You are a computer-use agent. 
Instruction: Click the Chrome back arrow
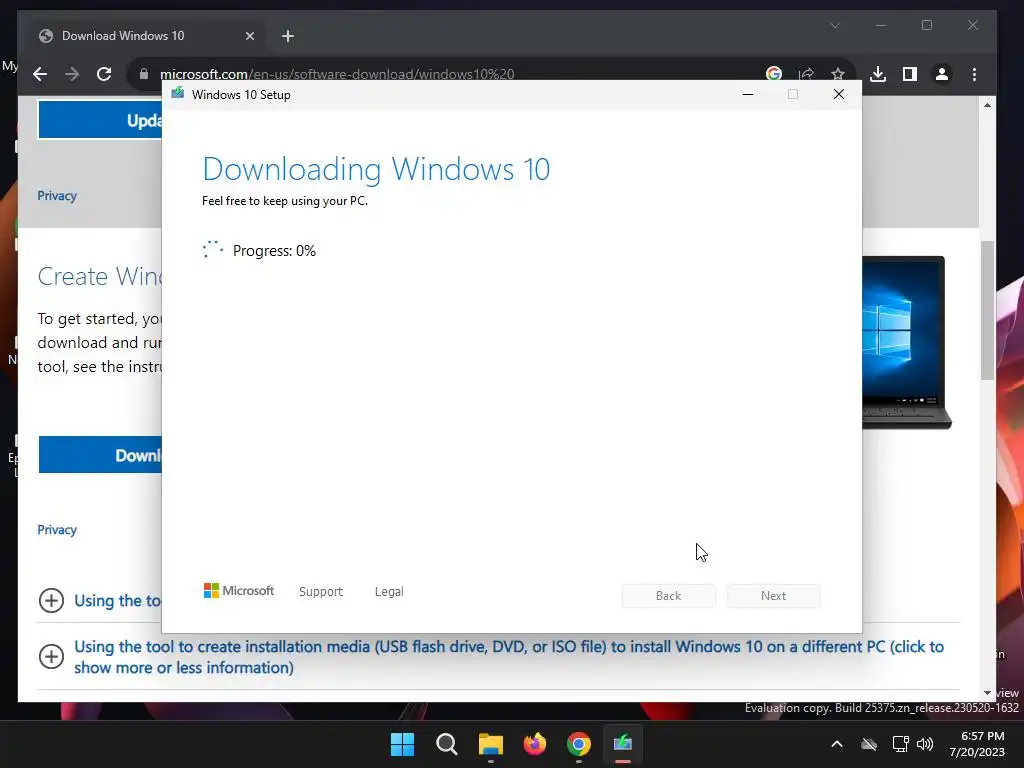pos(40,74)
